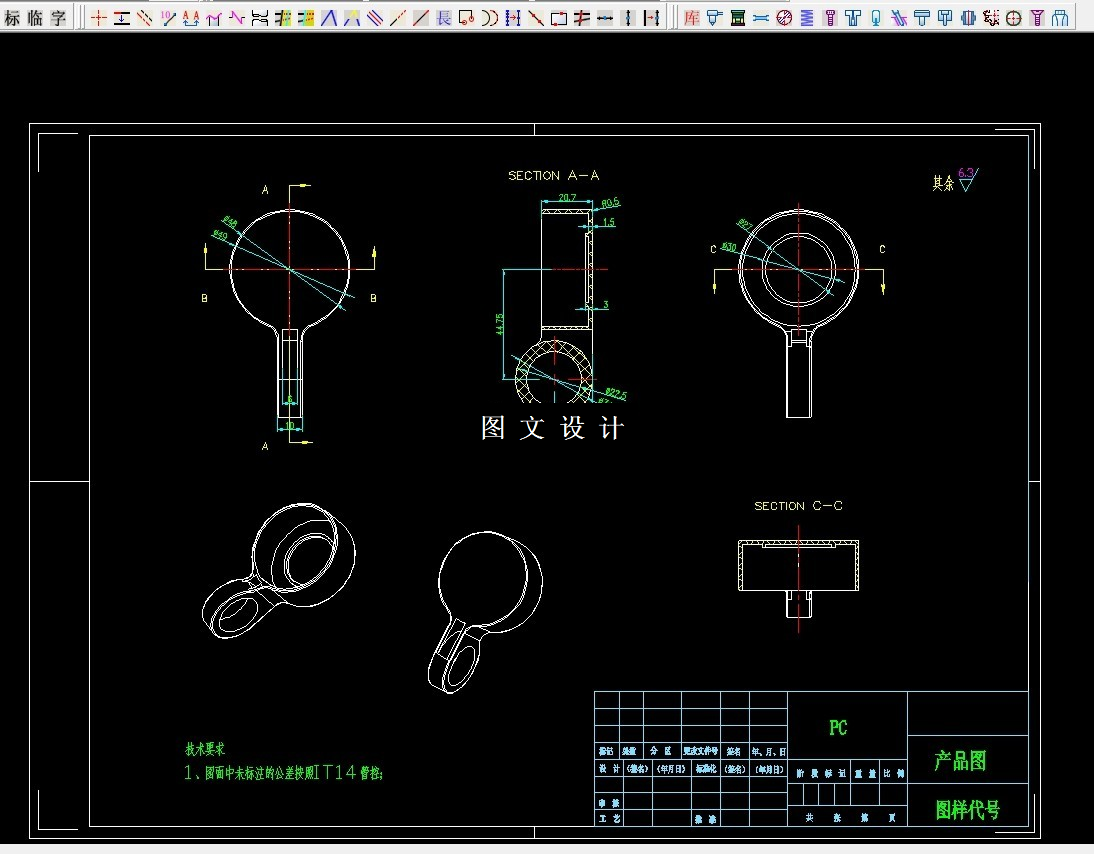The height and width of the screenshot is (854, 1094).
Task: Select the blue spring part icon
Action: pos(807,18)
